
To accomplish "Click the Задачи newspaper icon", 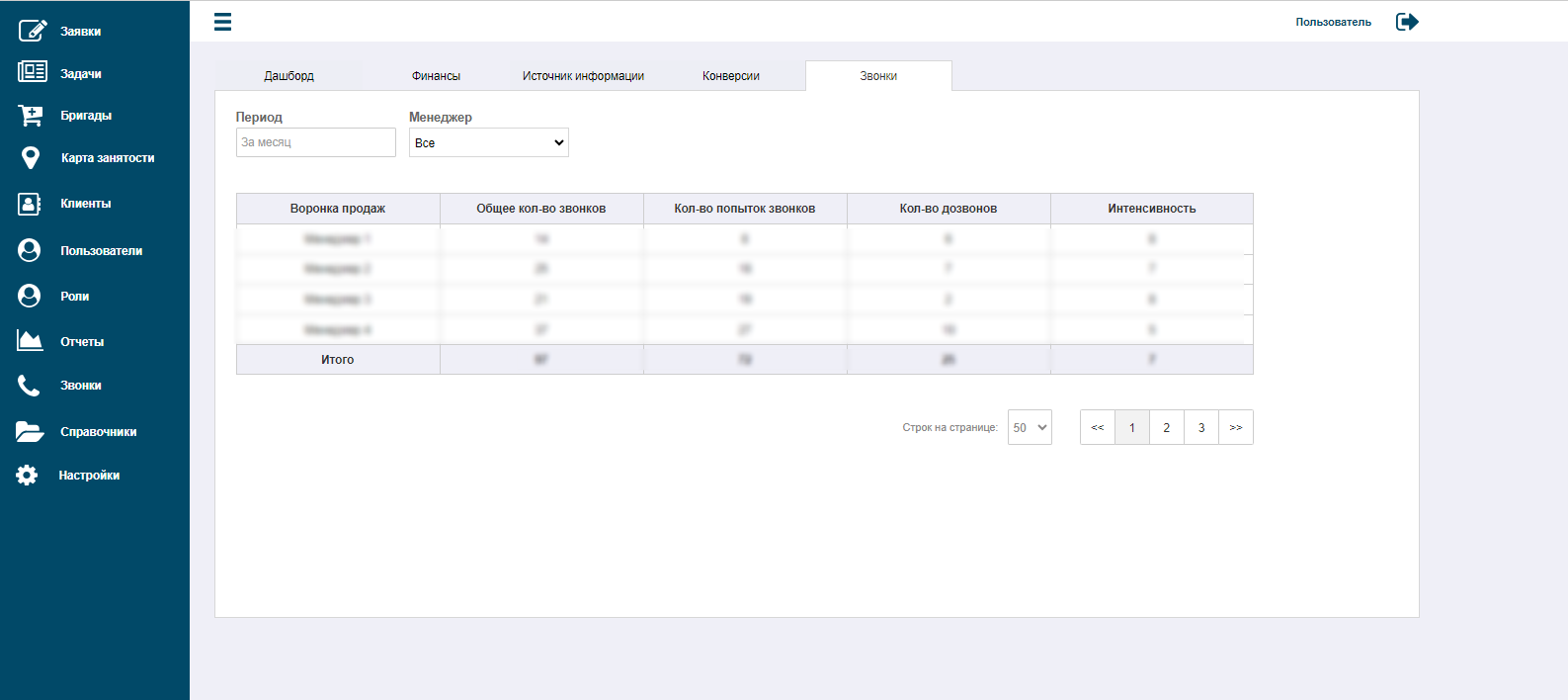I will click(x=32, y=72).
